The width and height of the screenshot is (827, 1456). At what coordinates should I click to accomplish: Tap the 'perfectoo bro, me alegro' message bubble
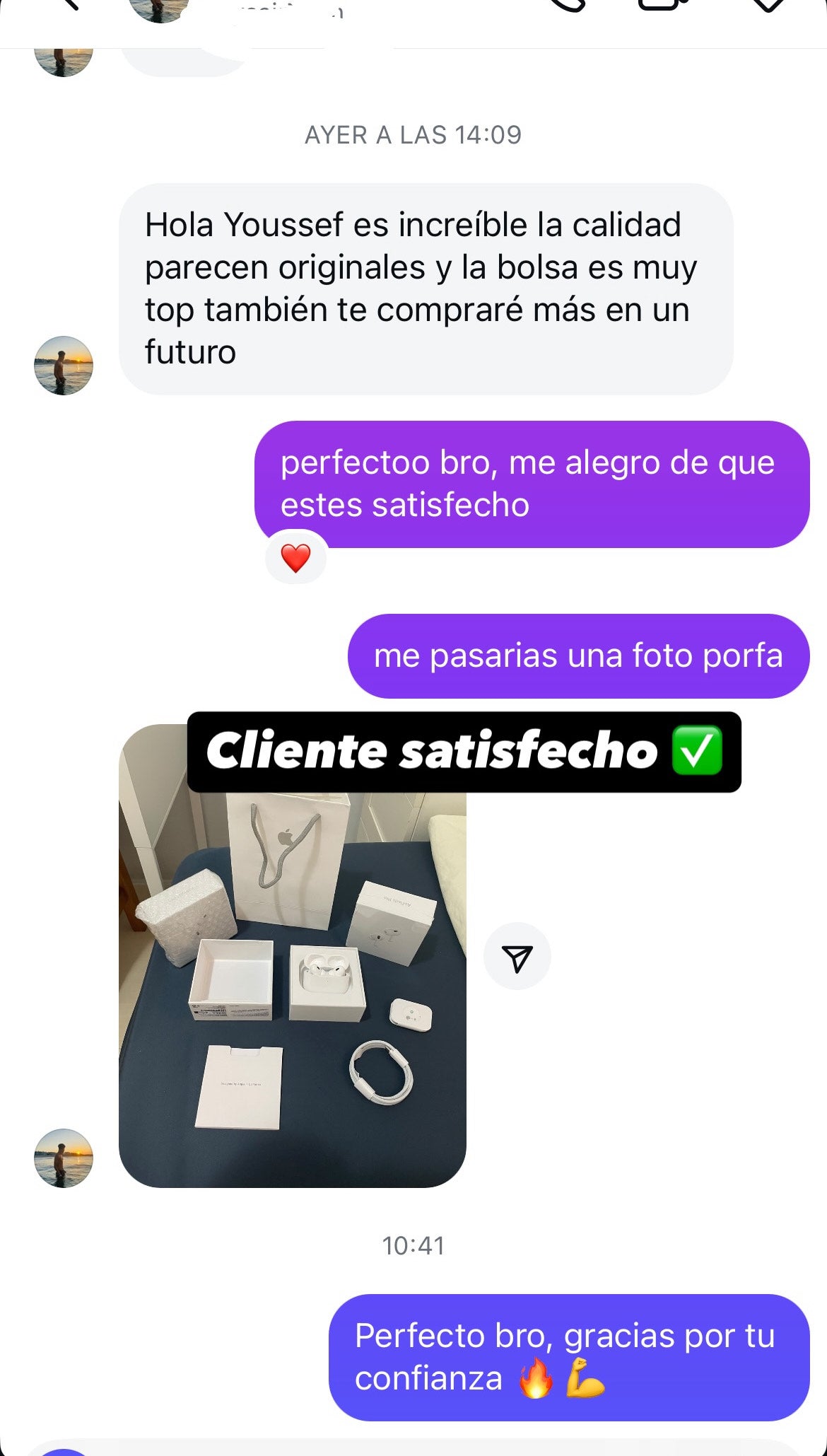coord(532,484)
